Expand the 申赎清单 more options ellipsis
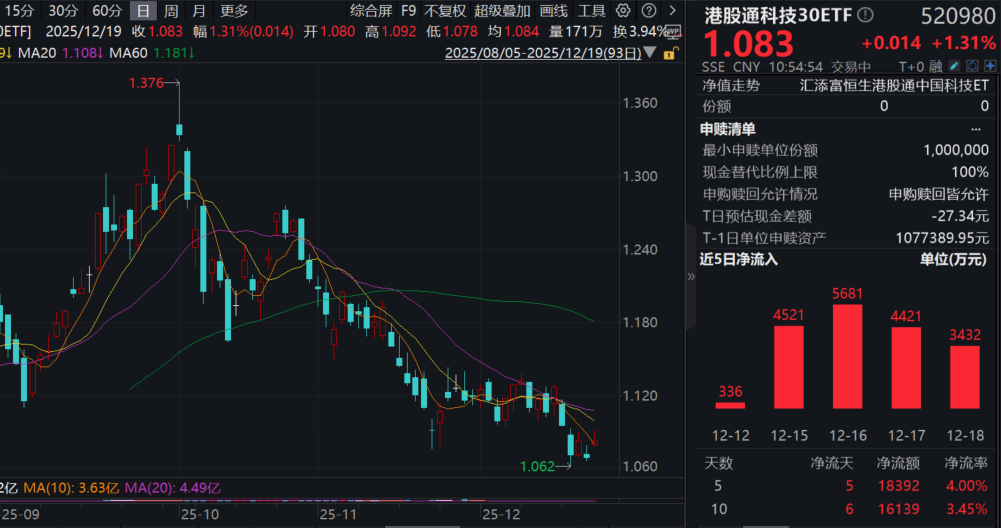 [976, 129]
